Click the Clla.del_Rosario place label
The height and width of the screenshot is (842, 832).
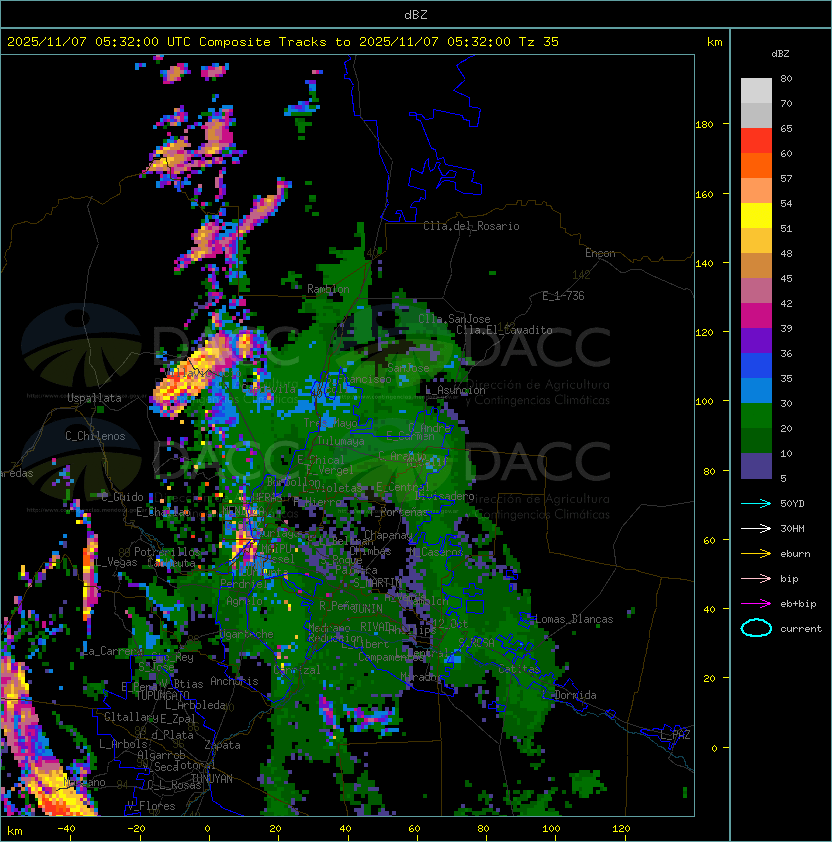471,226
